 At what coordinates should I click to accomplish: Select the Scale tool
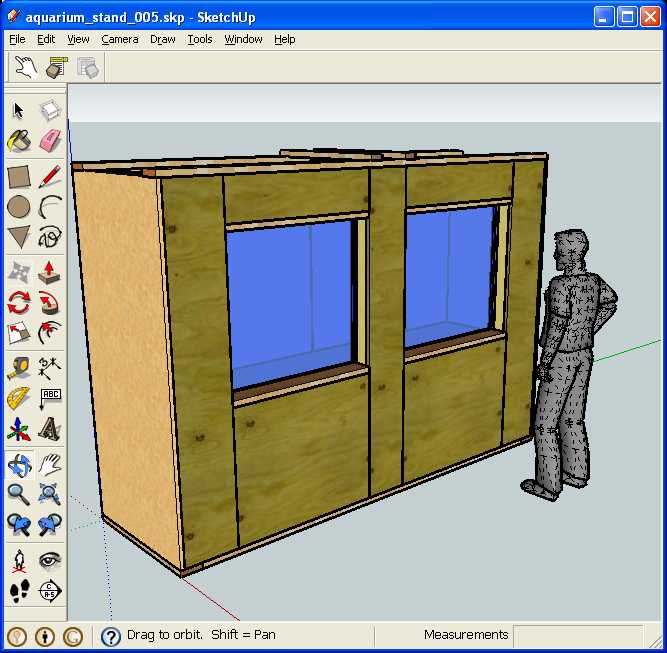point(19,332)
